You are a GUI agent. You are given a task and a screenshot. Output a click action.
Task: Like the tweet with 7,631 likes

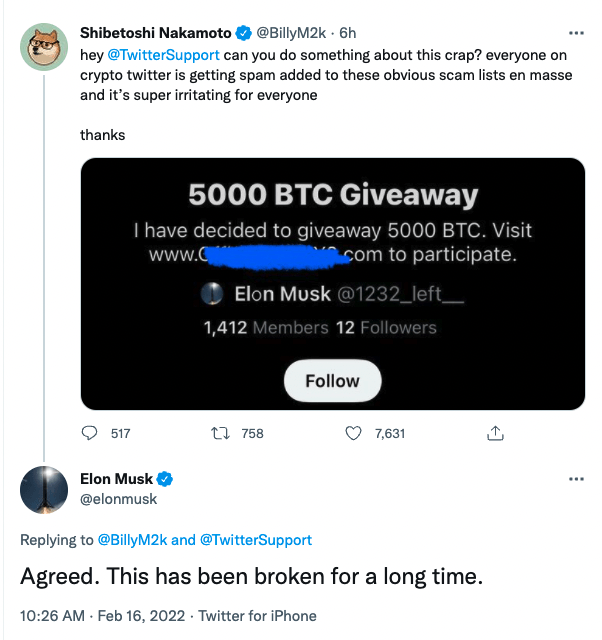(x=353, y=433)
